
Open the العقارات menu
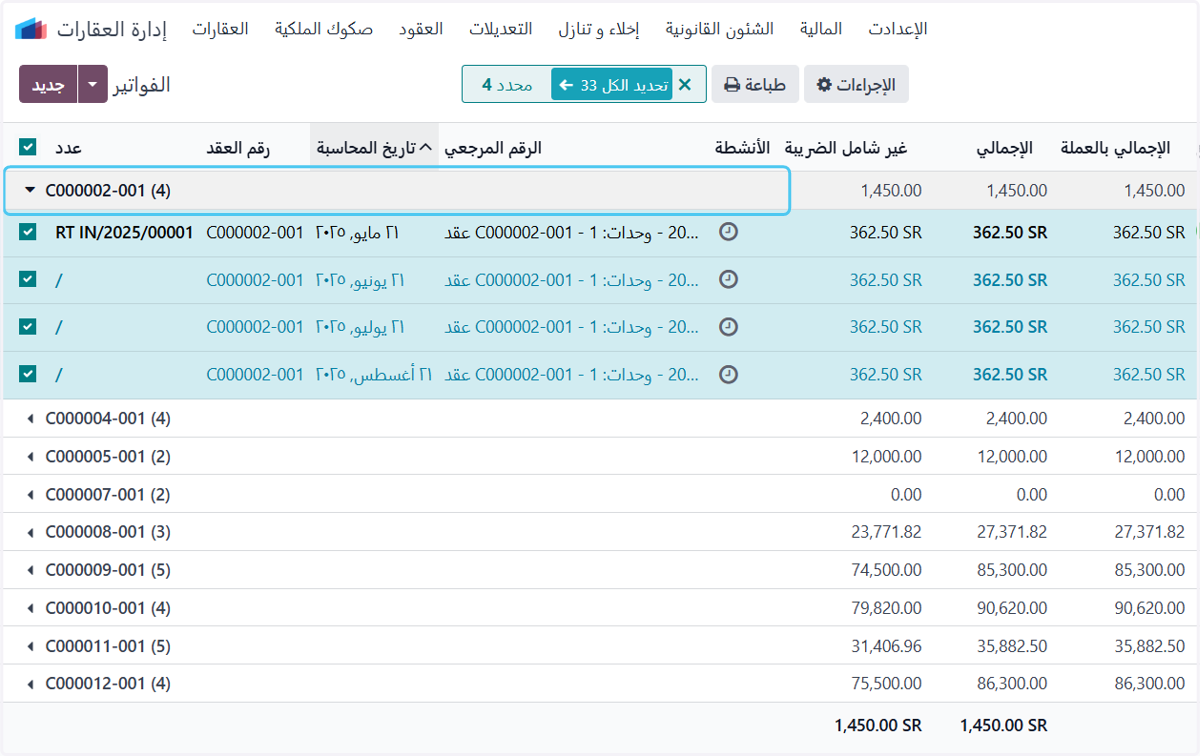point(220,29)
